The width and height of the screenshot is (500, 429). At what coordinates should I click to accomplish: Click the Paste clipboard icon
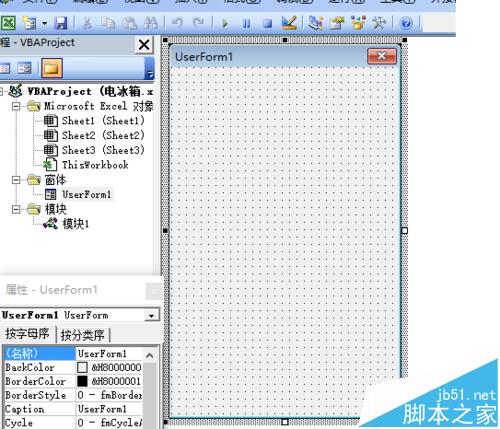(x=129, y=23)
